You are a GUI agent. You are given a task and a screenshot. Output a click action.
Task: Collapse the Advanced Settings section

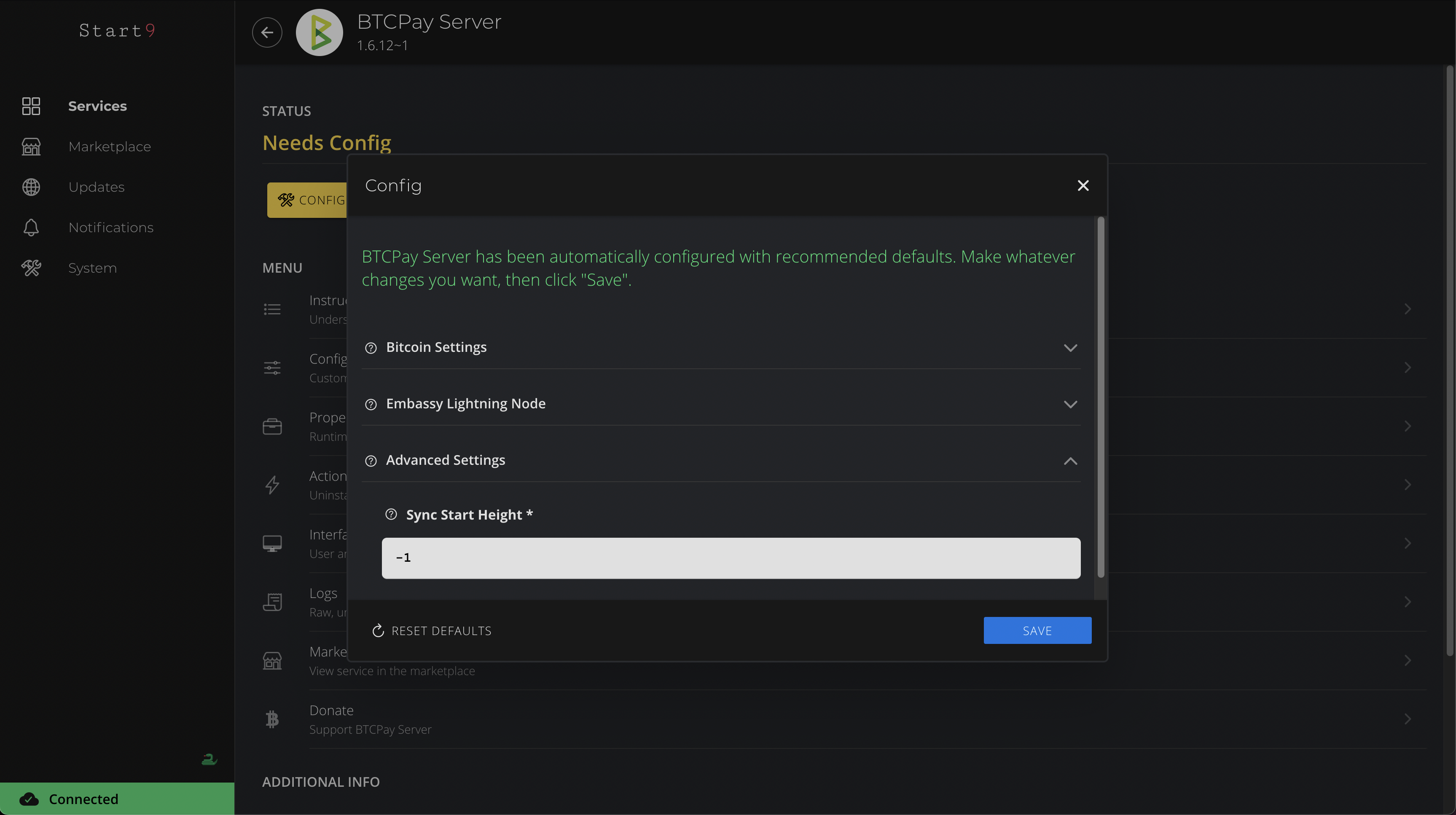pos(1070,461)
